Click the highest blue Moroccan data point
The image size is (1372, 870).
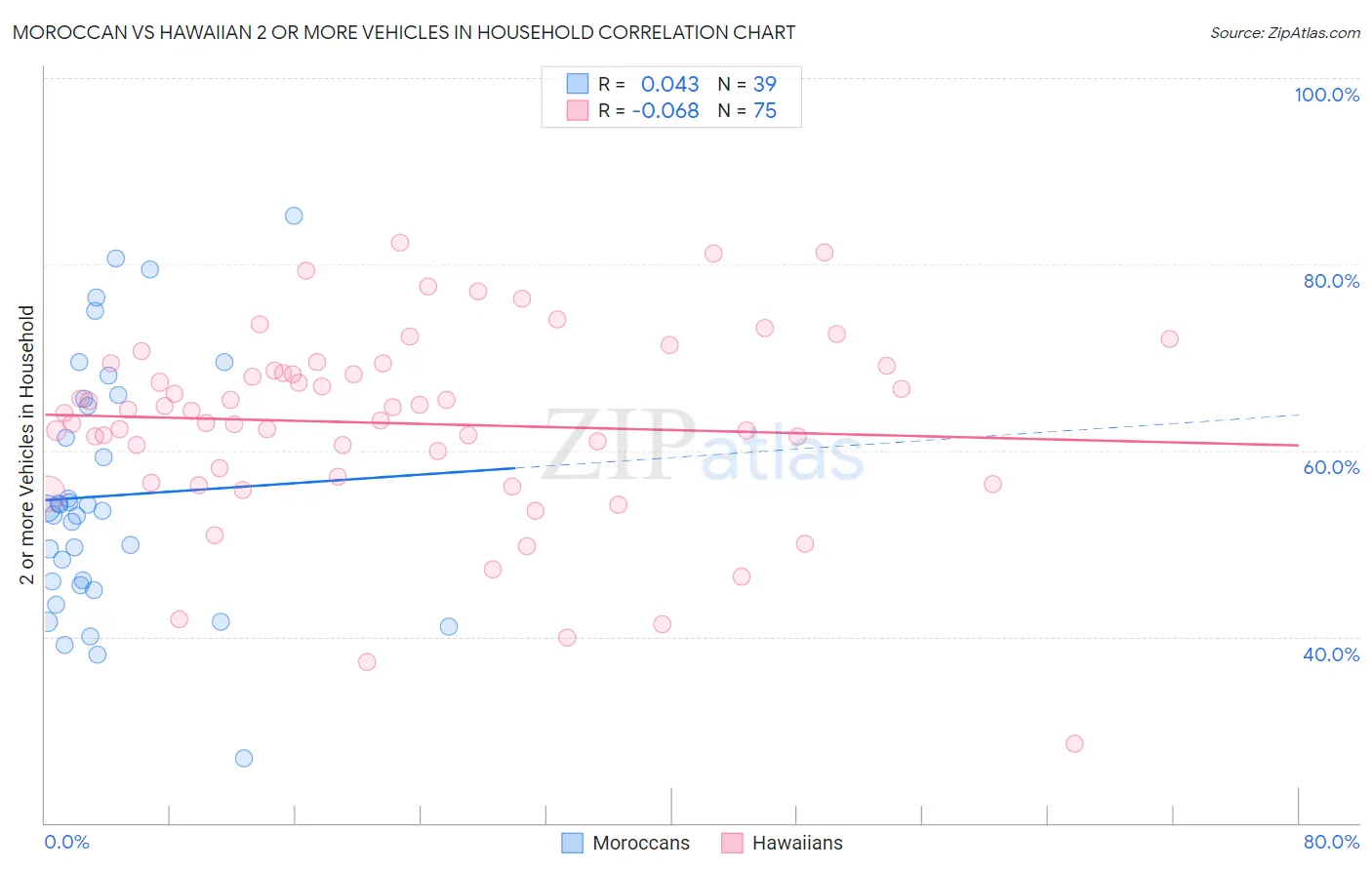[x=294, y=216]
